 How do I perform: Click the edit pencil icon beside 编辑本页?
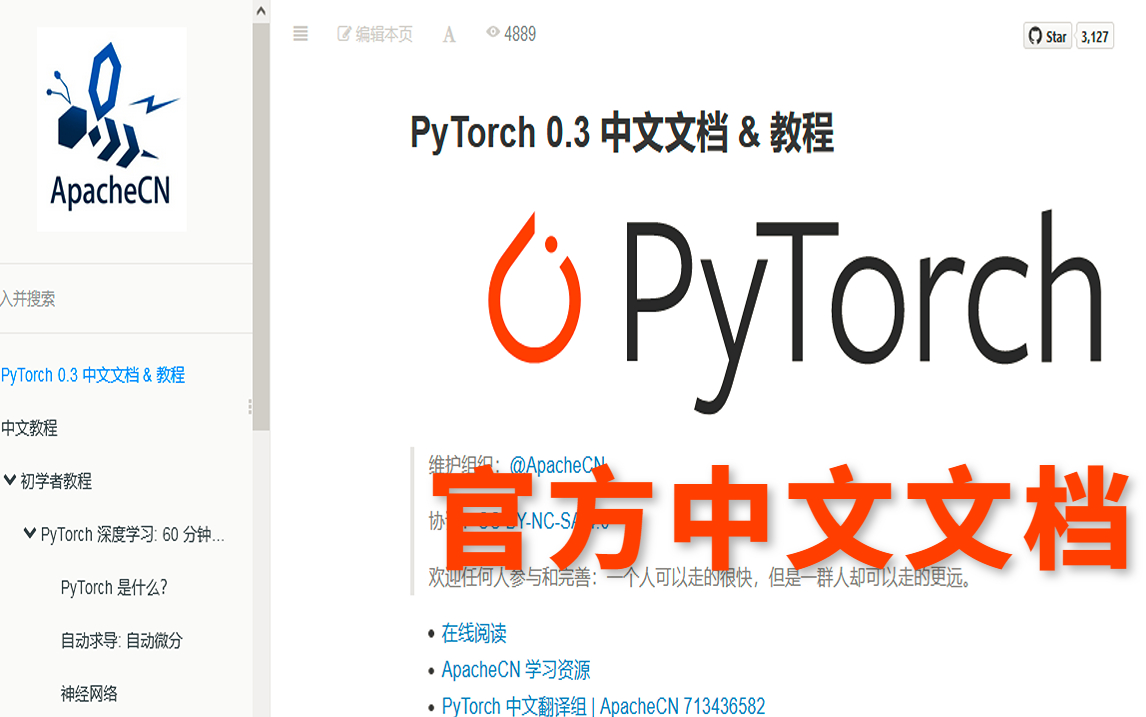tap(344, 34)
